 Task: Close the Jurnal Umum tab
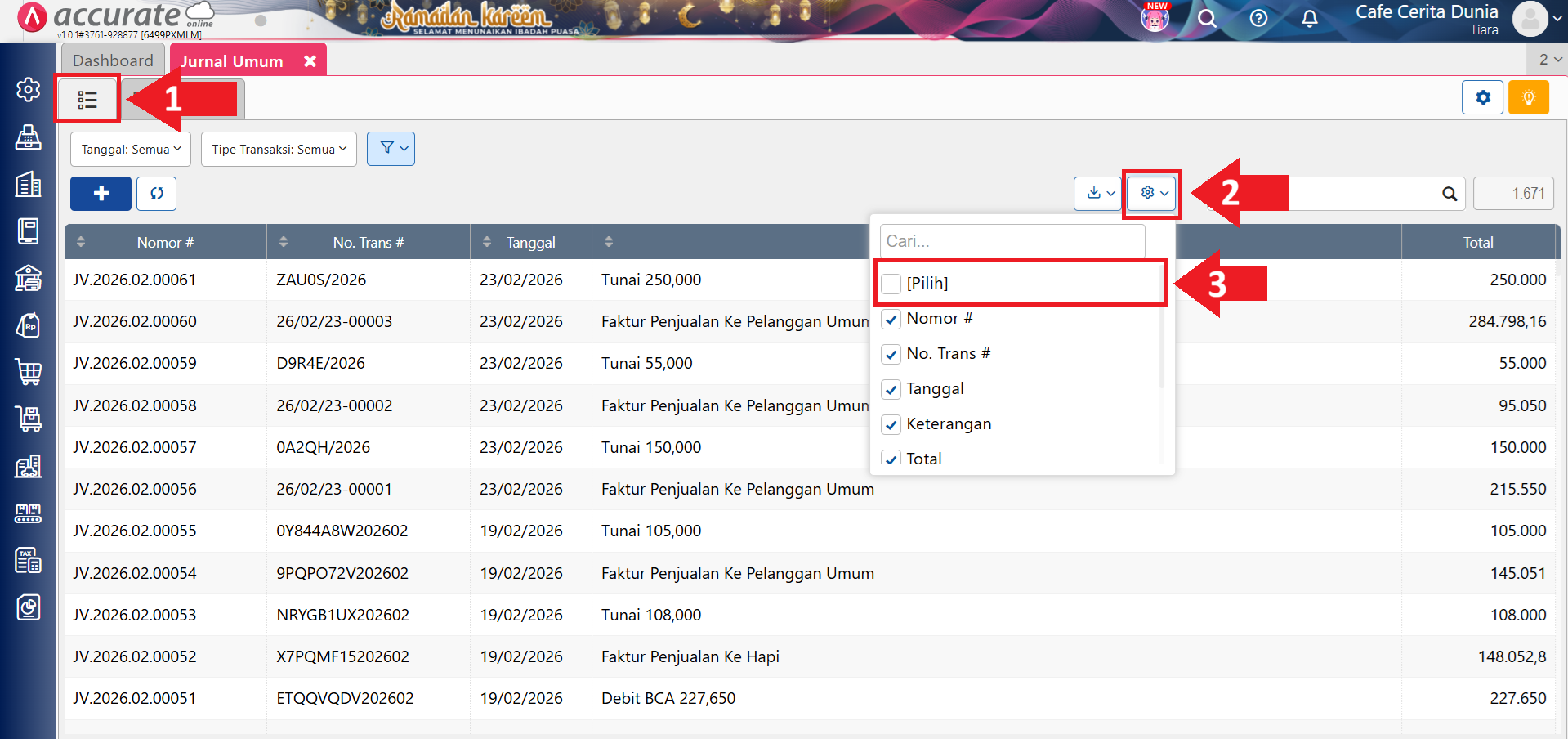(310, 61)
